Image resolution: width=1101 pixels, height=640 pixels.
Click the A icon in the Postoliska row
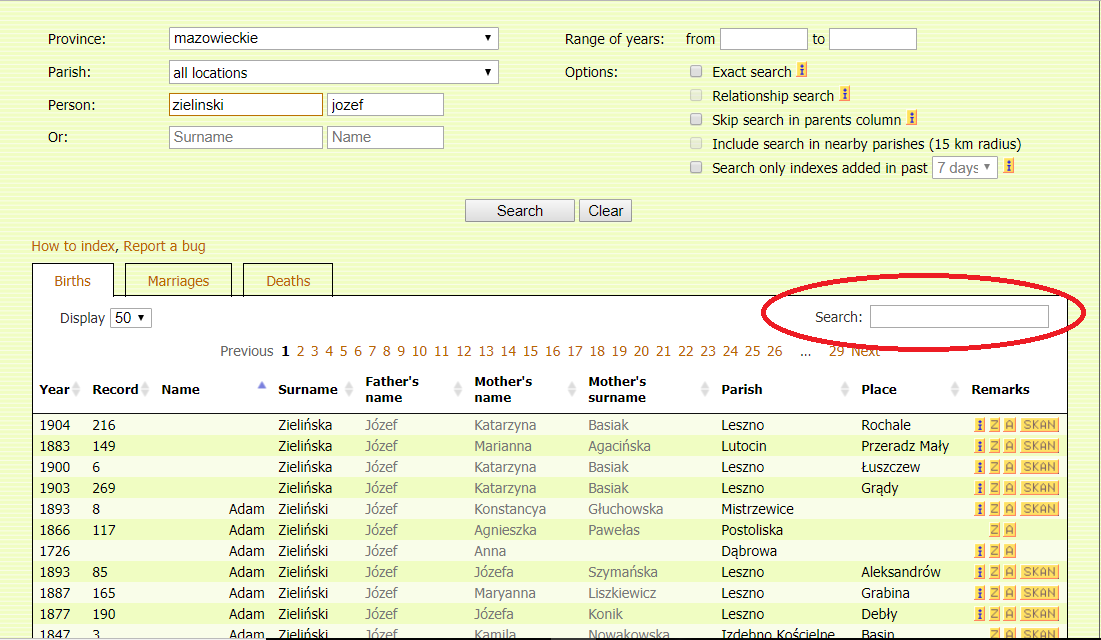click(x=1010, y=530)
